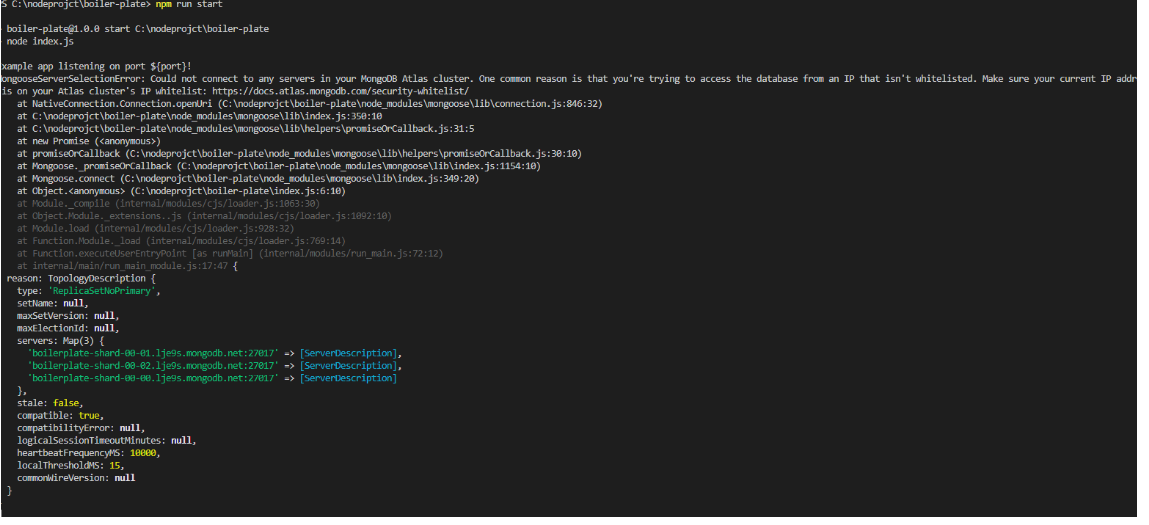The width and height of the screenshot is (1149, 525).
Task: Click [ServerDescription] beside shard-00-02
Action: [348, 366]
